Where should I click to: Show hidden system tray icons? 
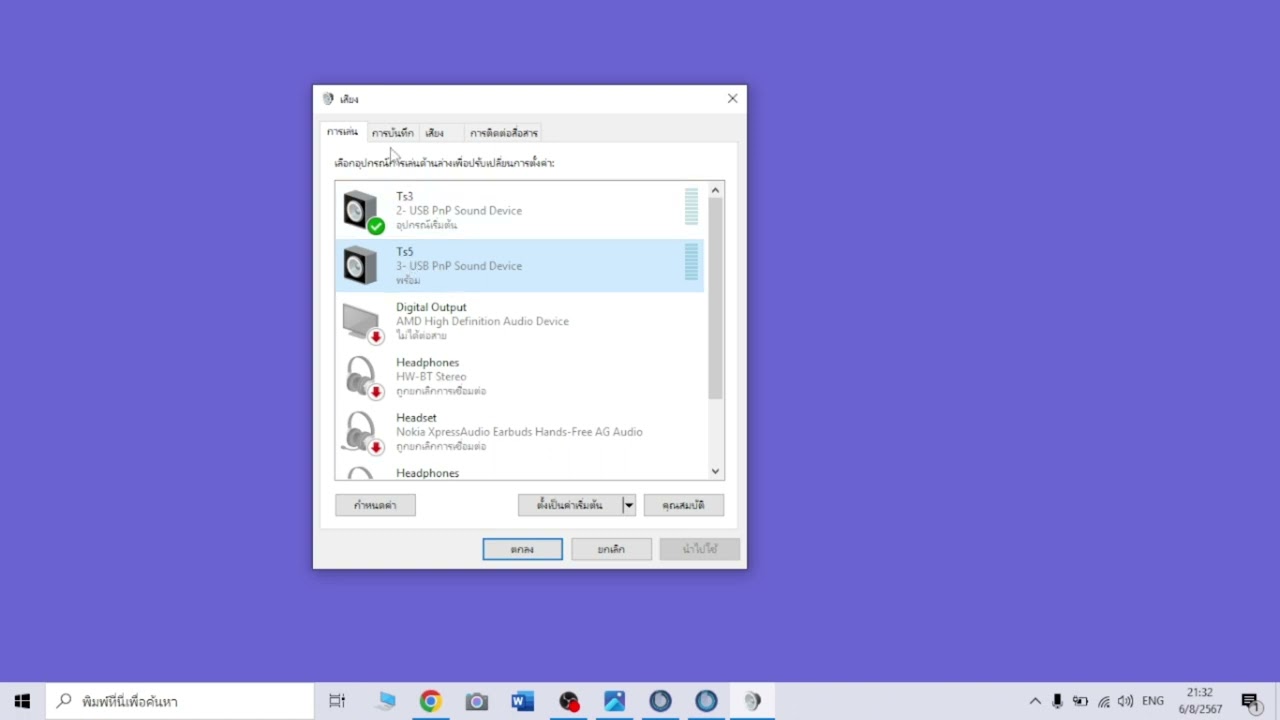point(1035,701)
